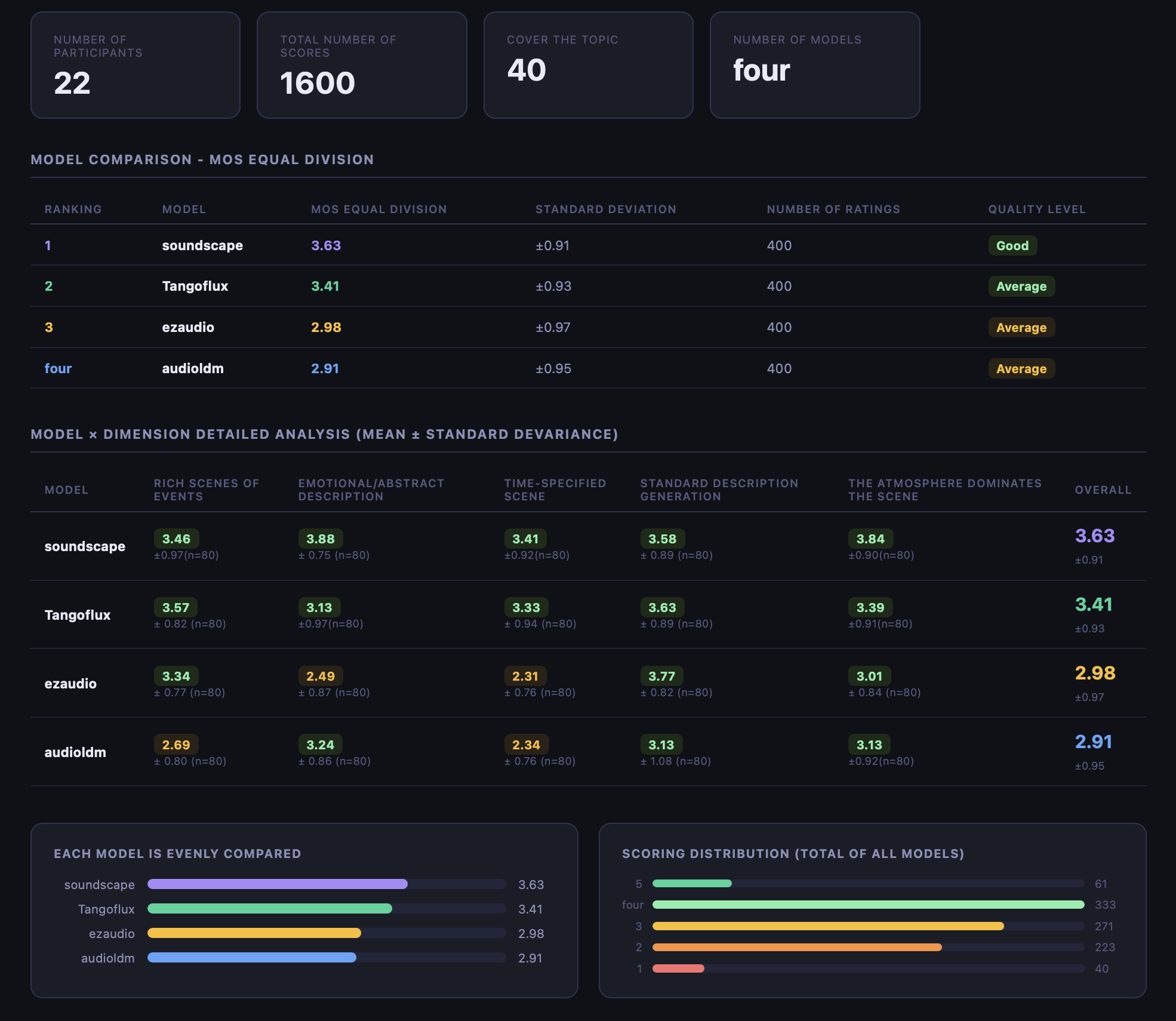Screen dimensions: 1176x1021
Task: Click ezaudio's 3.77 standard description score
Action: point(661,676)
